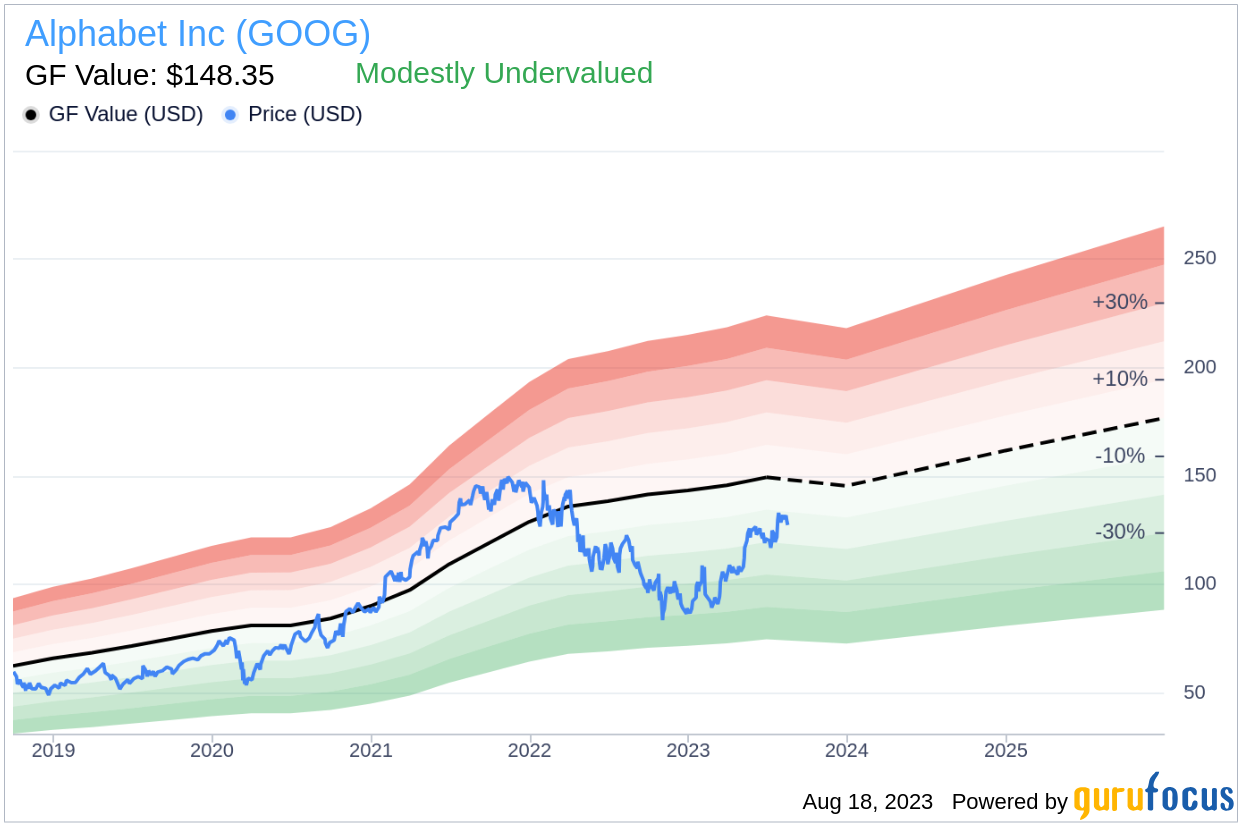The height and width of the screenshot is (826, 1242).
Task: Click the +30% band label
Action: [1120, 302]
